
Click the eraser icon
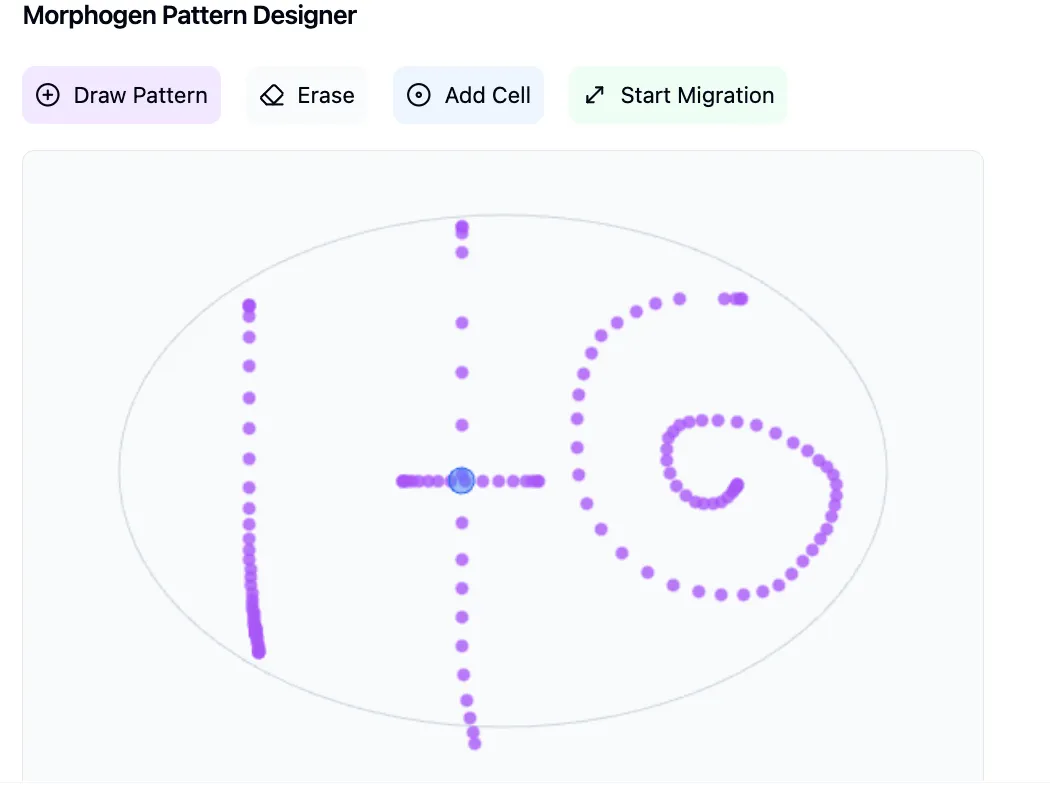click(272, 95)
